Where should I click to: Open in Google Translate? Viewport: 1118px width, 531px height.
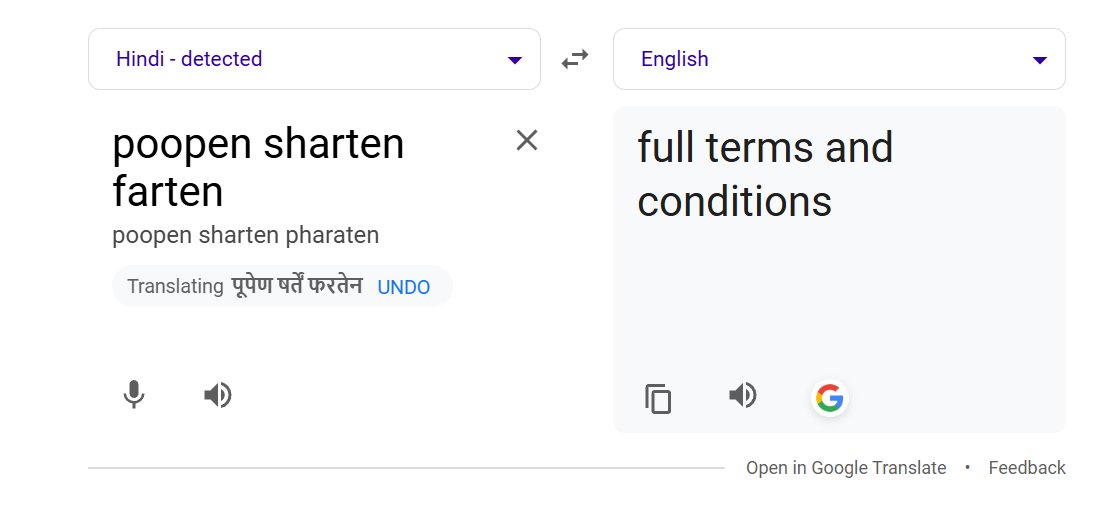click(846, 468)
